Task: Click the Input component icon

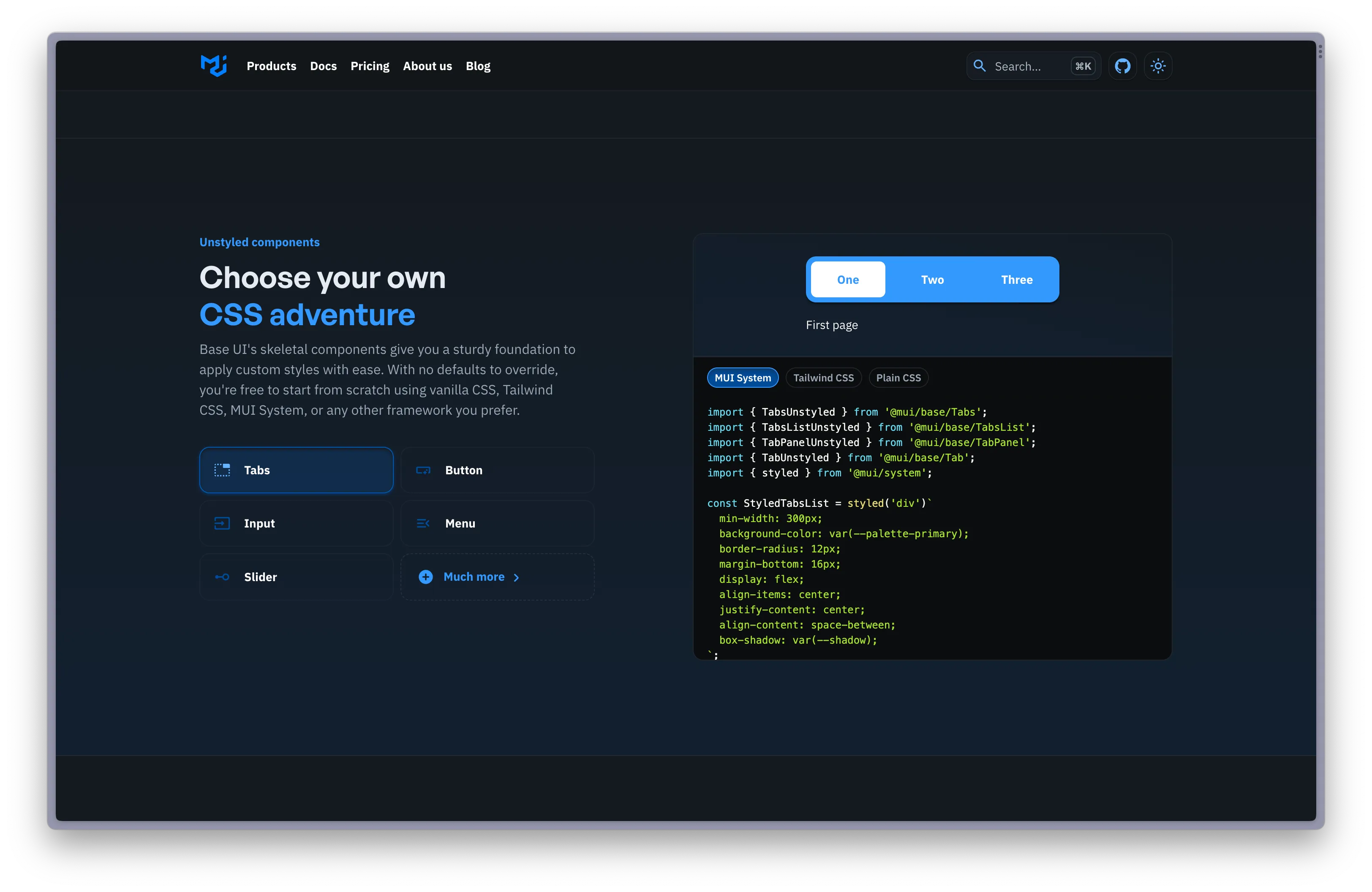Action: (x=222, y=523)
